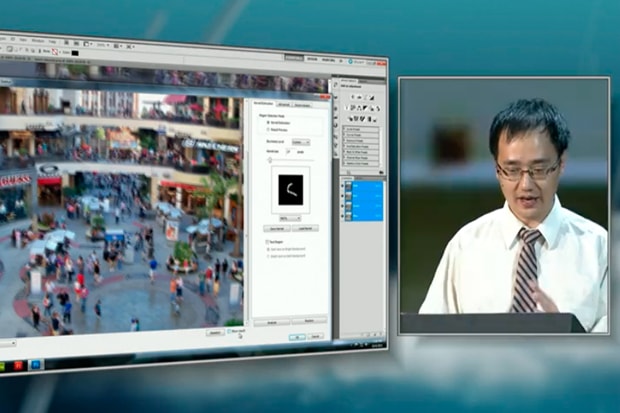Switch to the third tab of the dialog
Image resolution: width=620 pixels, height=413 pixels.
(x=302, y=105)
